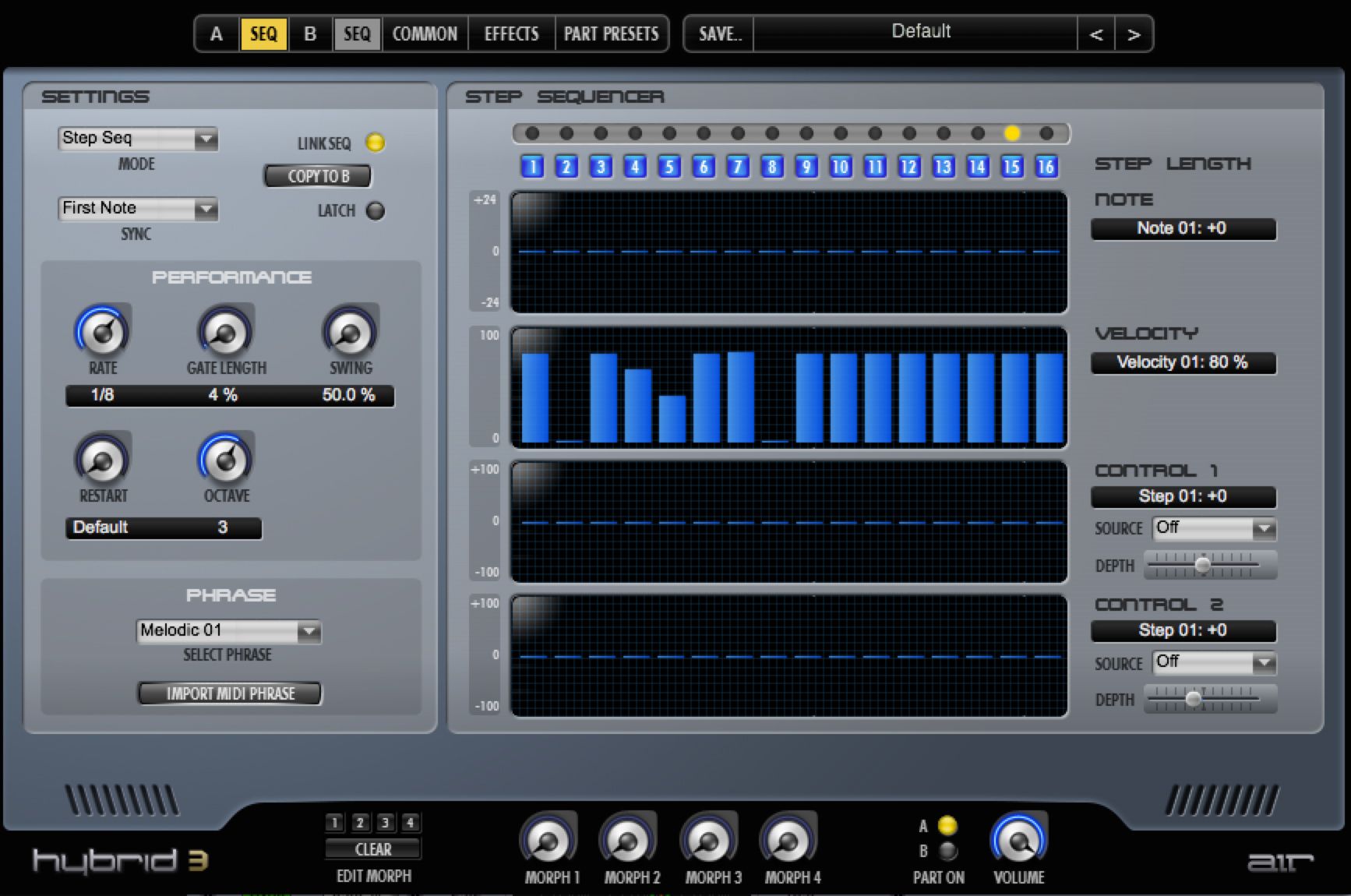Open the Part B SEQ tab
Image resolution: width=1351 pixels, height=896 pixels.
pyautogui.click(x=358, y=34)
